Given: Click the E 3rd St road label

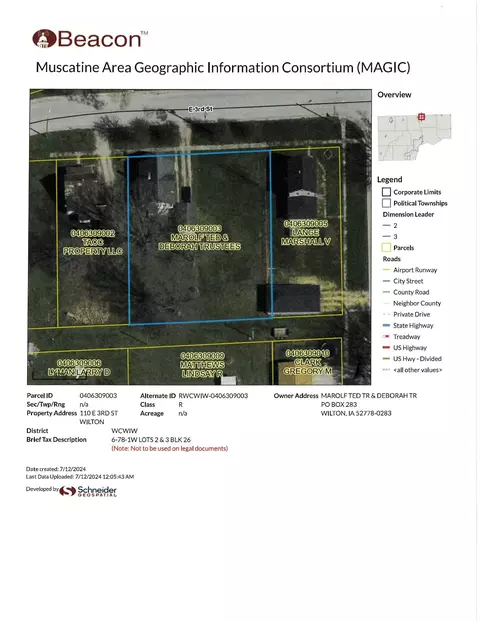Looking at the screenshot, I should [200, 109].
